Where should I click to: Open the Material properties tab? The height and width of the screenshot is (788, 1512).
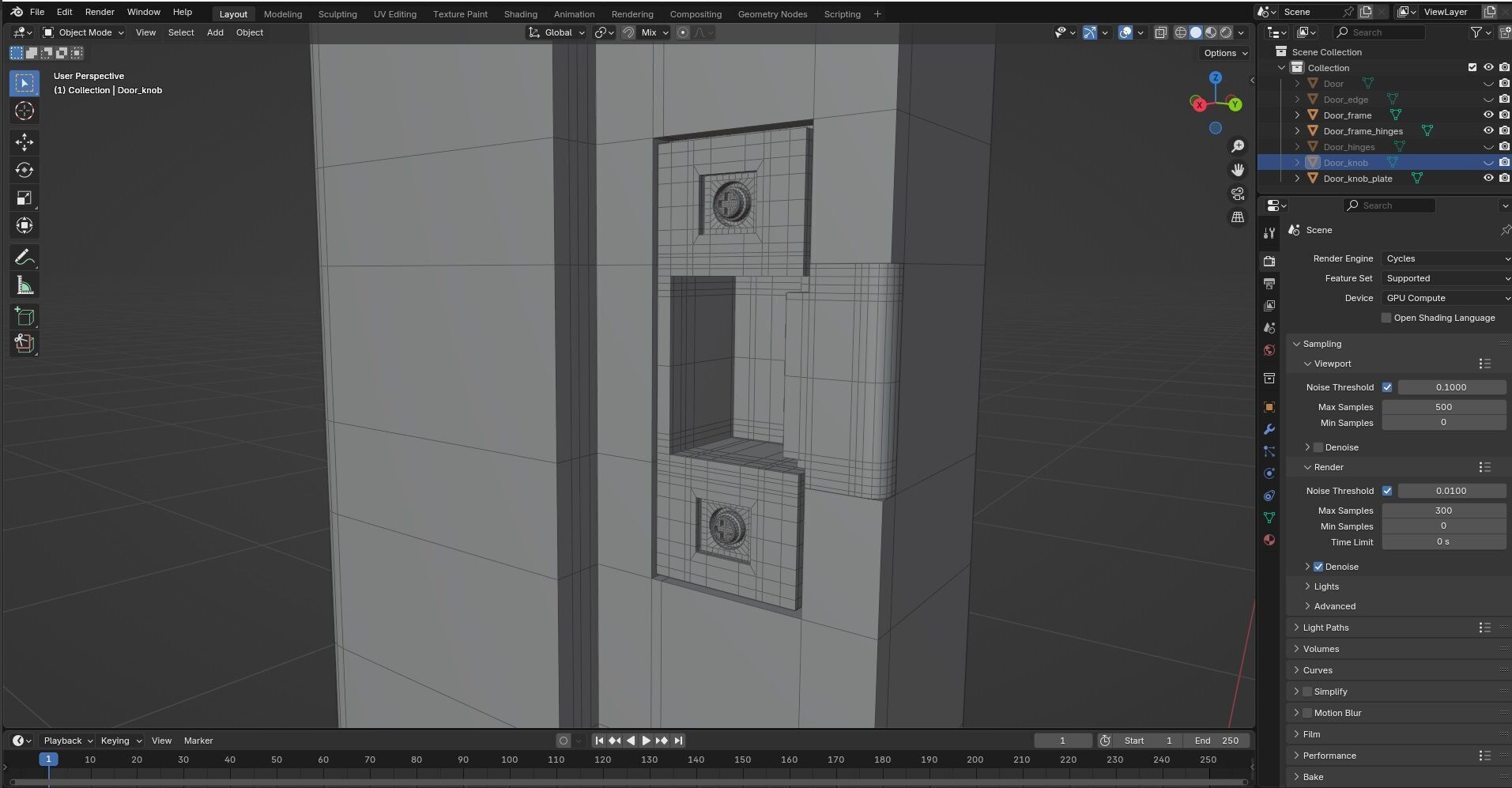tap(1269, 540)
